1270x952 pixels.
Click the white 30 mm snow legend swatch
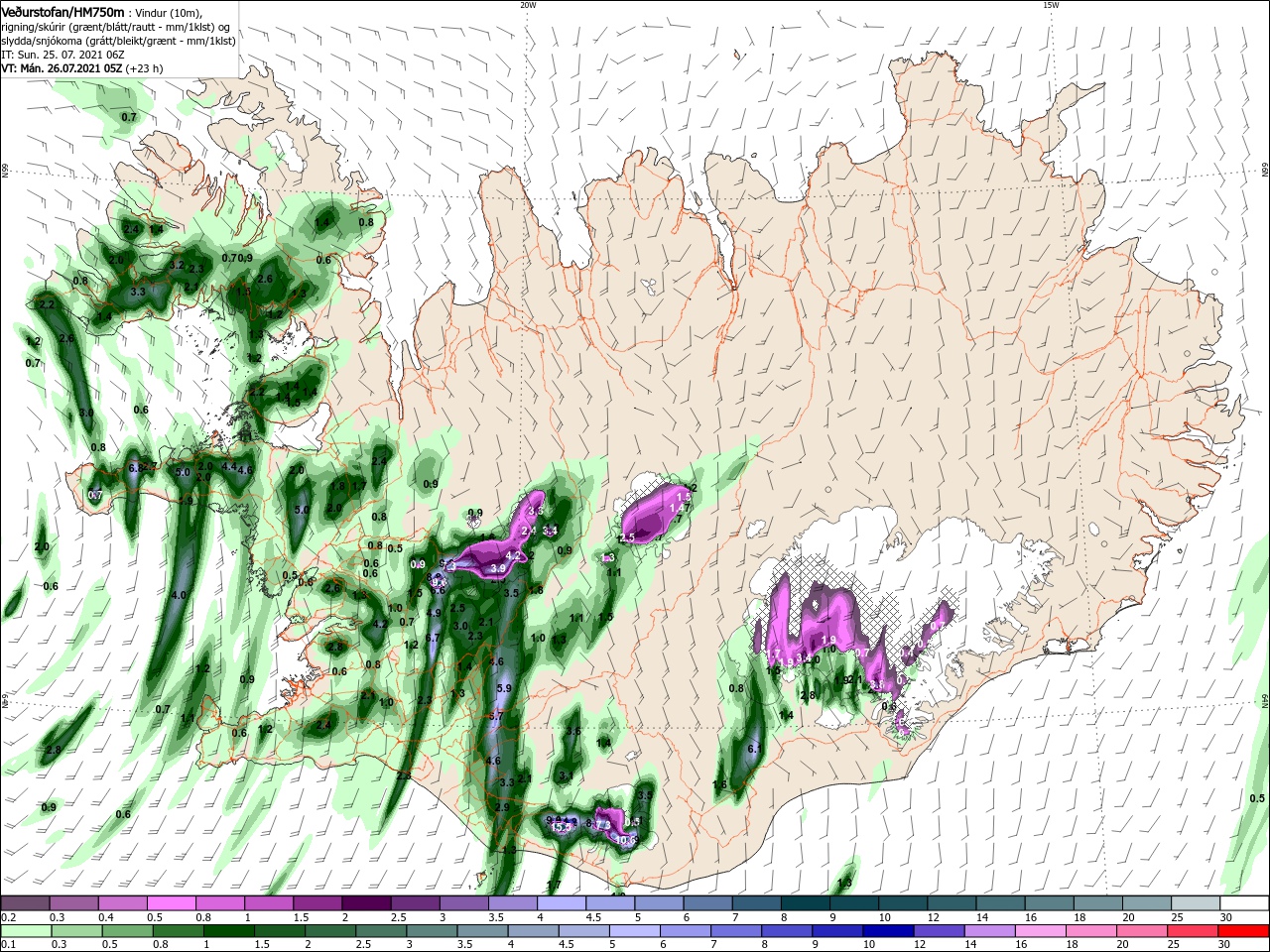point(1243,903)
